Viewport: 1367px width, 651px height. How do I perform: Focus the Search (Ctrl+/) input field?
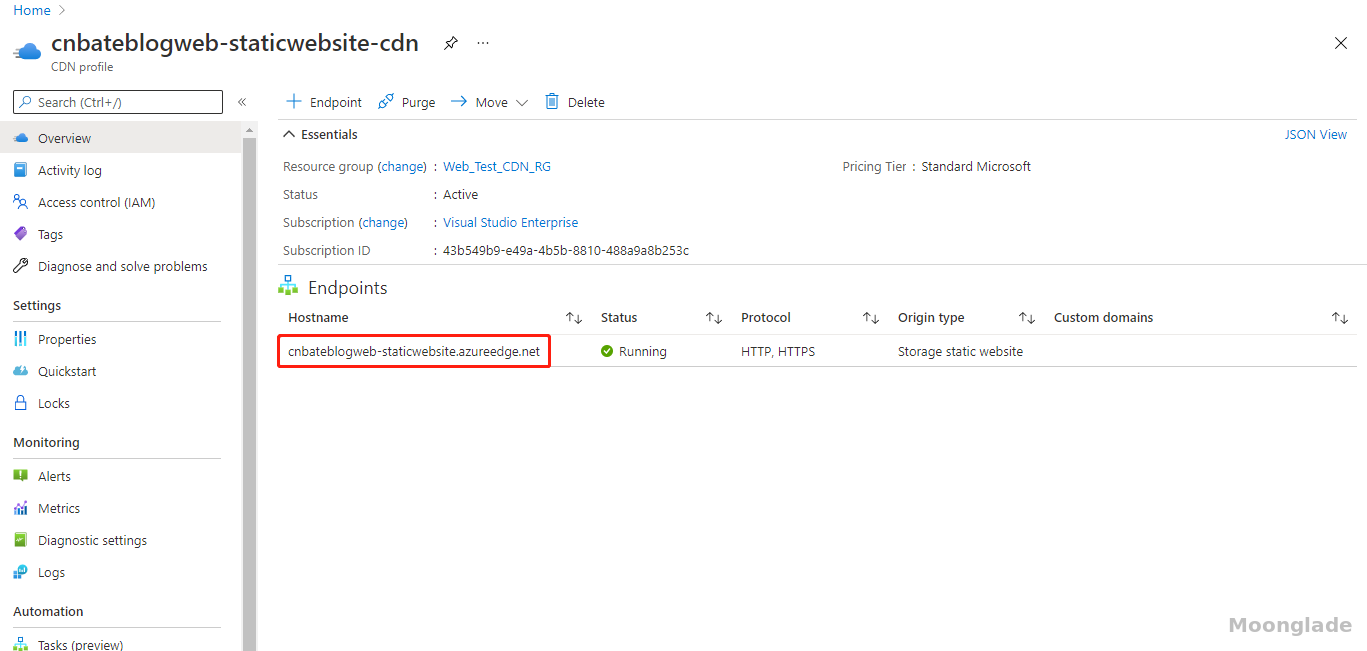[118, 102]
